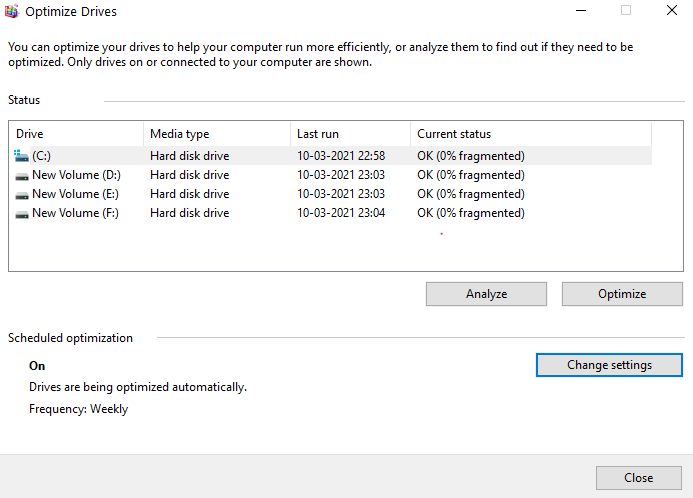693x498 pixels.
Task: Minimize the Optimize Drives window
Action: click(x=581, y=10)
